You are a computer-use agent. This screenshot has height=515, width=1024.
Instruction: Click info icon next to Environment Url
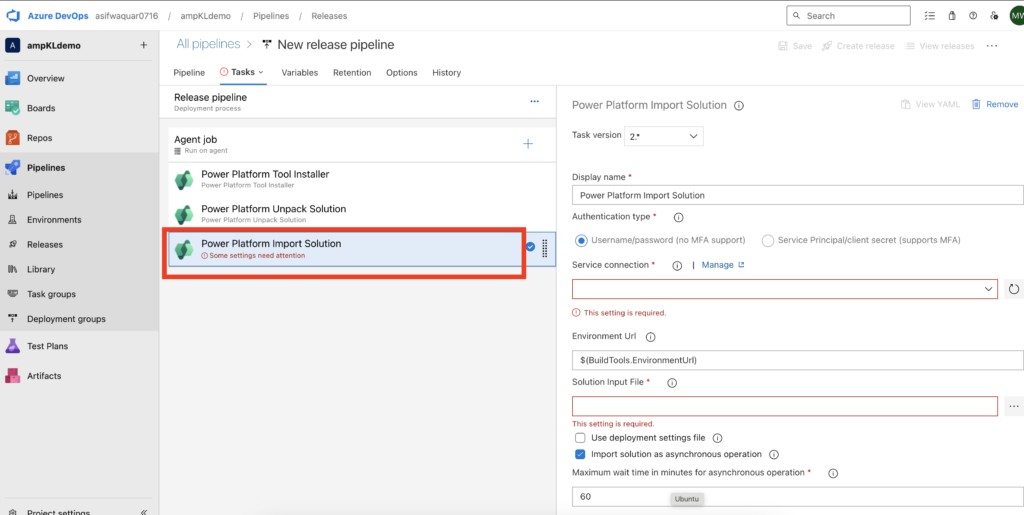coord(650,337)
